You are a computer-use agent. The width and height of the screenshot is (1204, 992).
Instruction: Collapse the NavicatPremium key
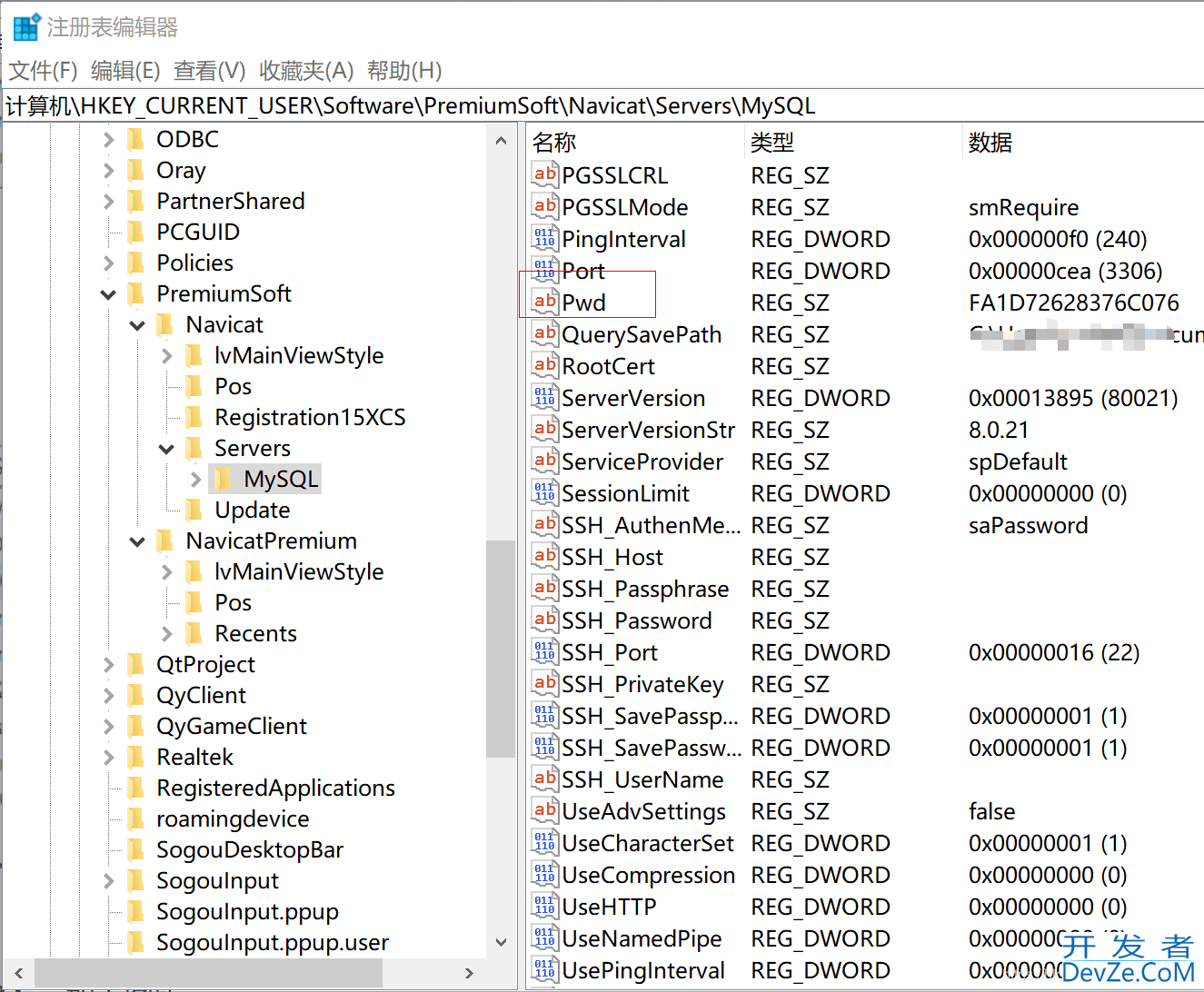137,541
